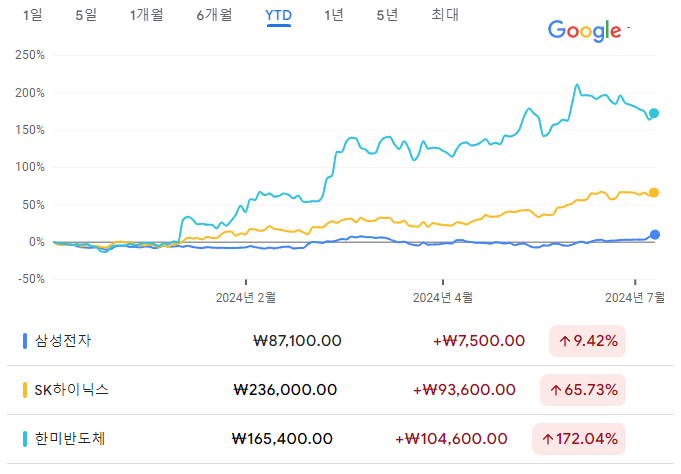This screenshot has height=474, width=681.
Task: Switch to the 6개월 range tab
Action: click(214, 15)
